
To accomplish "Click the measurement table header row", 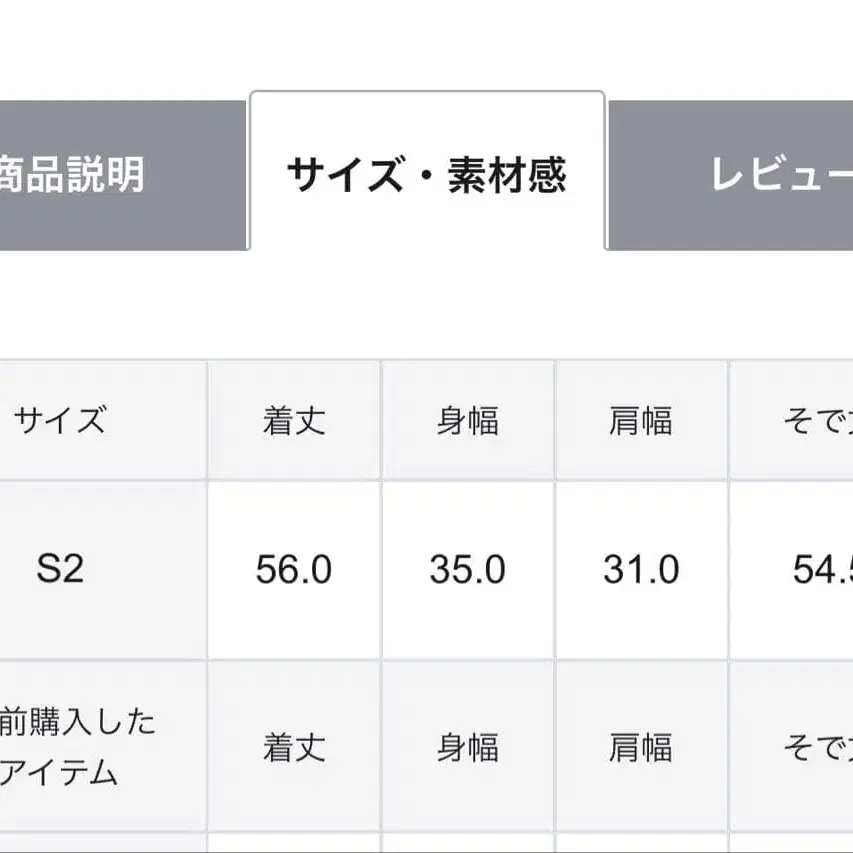I will (426, 418).
